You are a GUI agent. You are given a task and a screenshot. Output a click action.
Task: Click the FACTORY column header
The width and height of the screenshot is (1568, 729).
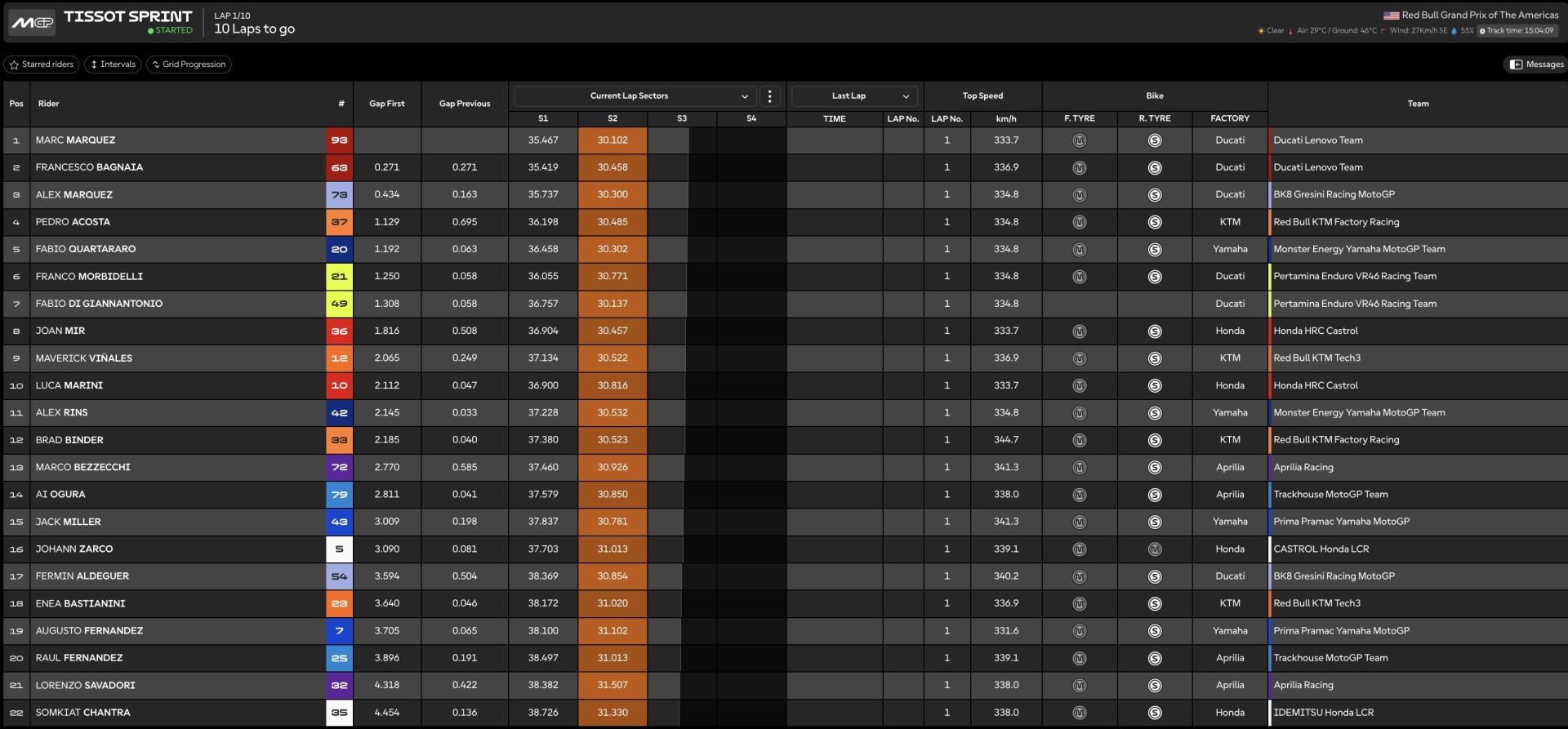point(1230,118)
